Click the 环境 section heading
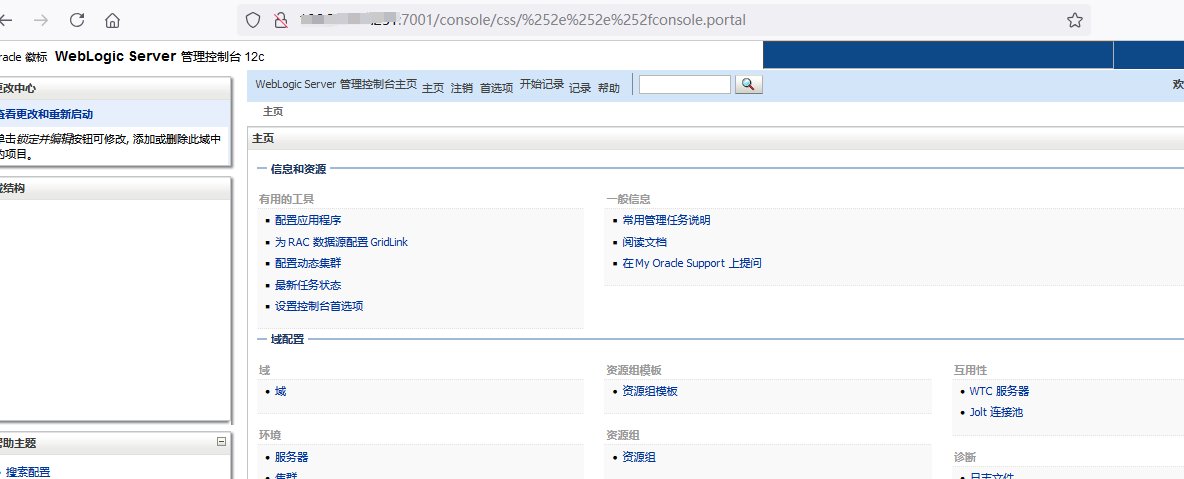1184x479 pixels. 270,436
